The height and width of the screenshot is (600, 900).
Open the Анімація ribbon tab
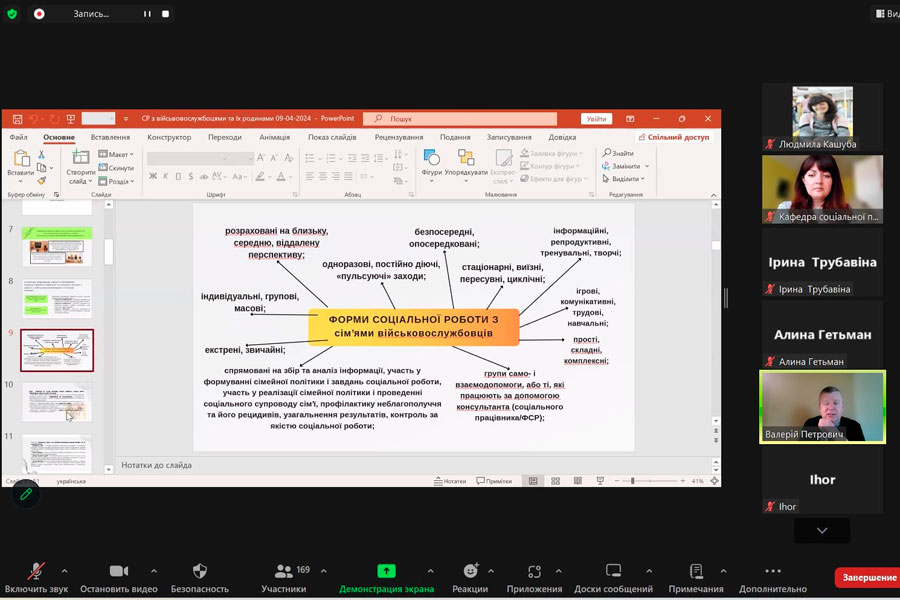274,137
